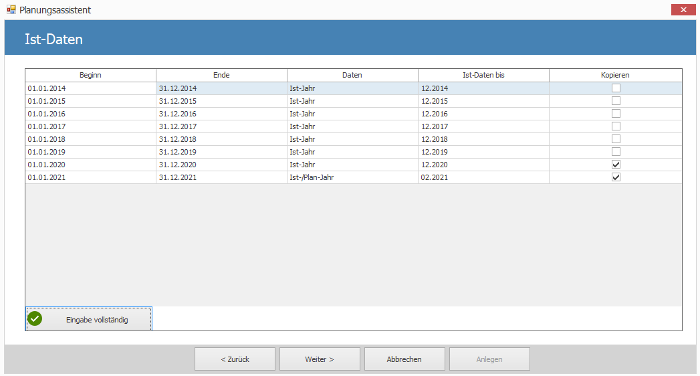This screenshot has width=700, height=376.
Task: Select the 01.01.2020 Beginn cell
Action: 91,165
